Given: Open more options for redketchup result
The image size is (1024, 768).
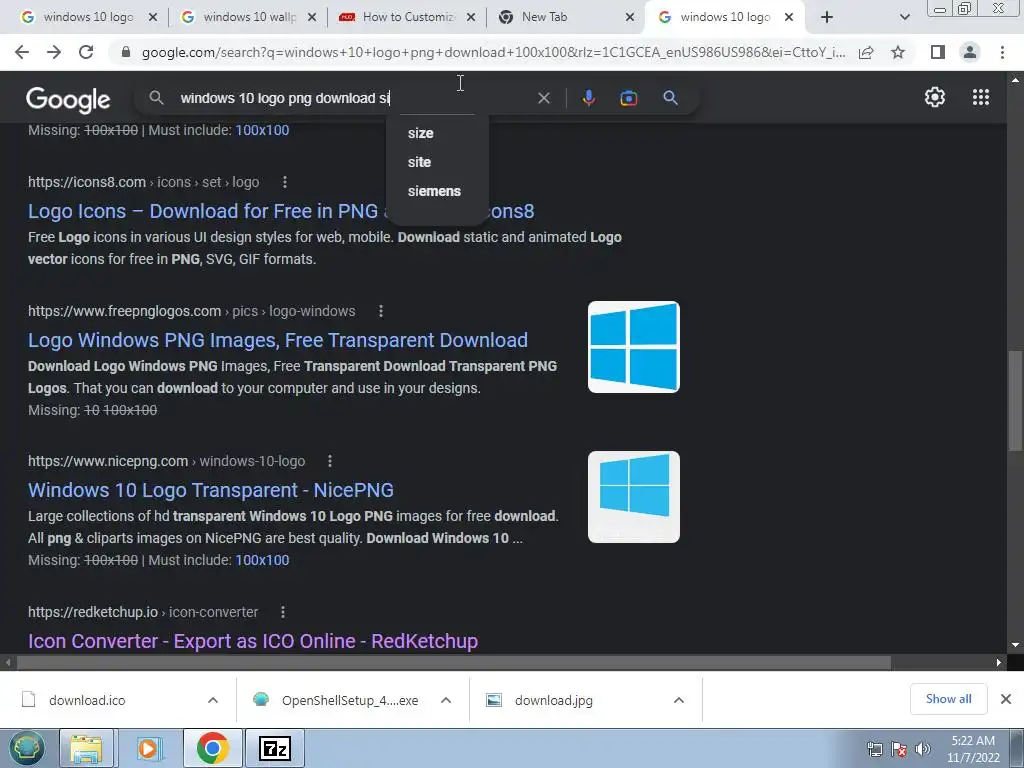Looking at the screenshot, I should click(283, 612).
